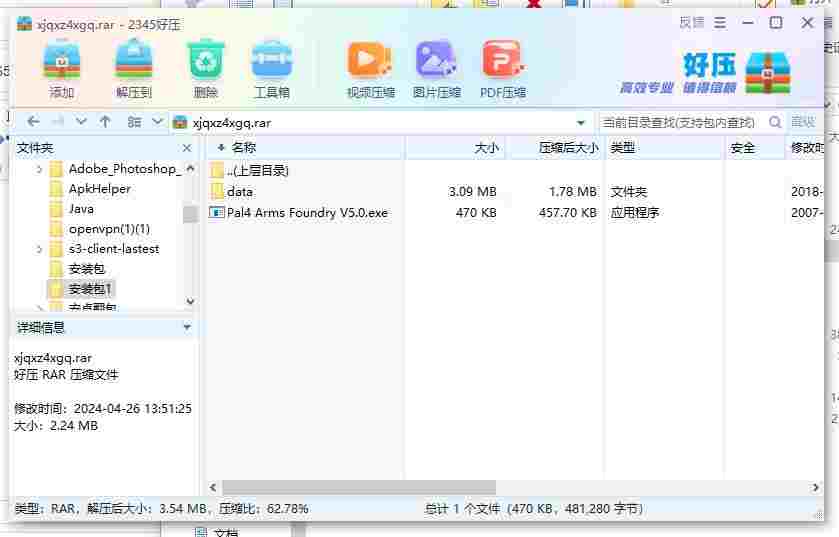839x537 pixels.
Task: Expand the s3-client-lastest tree folder
Action: click(39, 249)
